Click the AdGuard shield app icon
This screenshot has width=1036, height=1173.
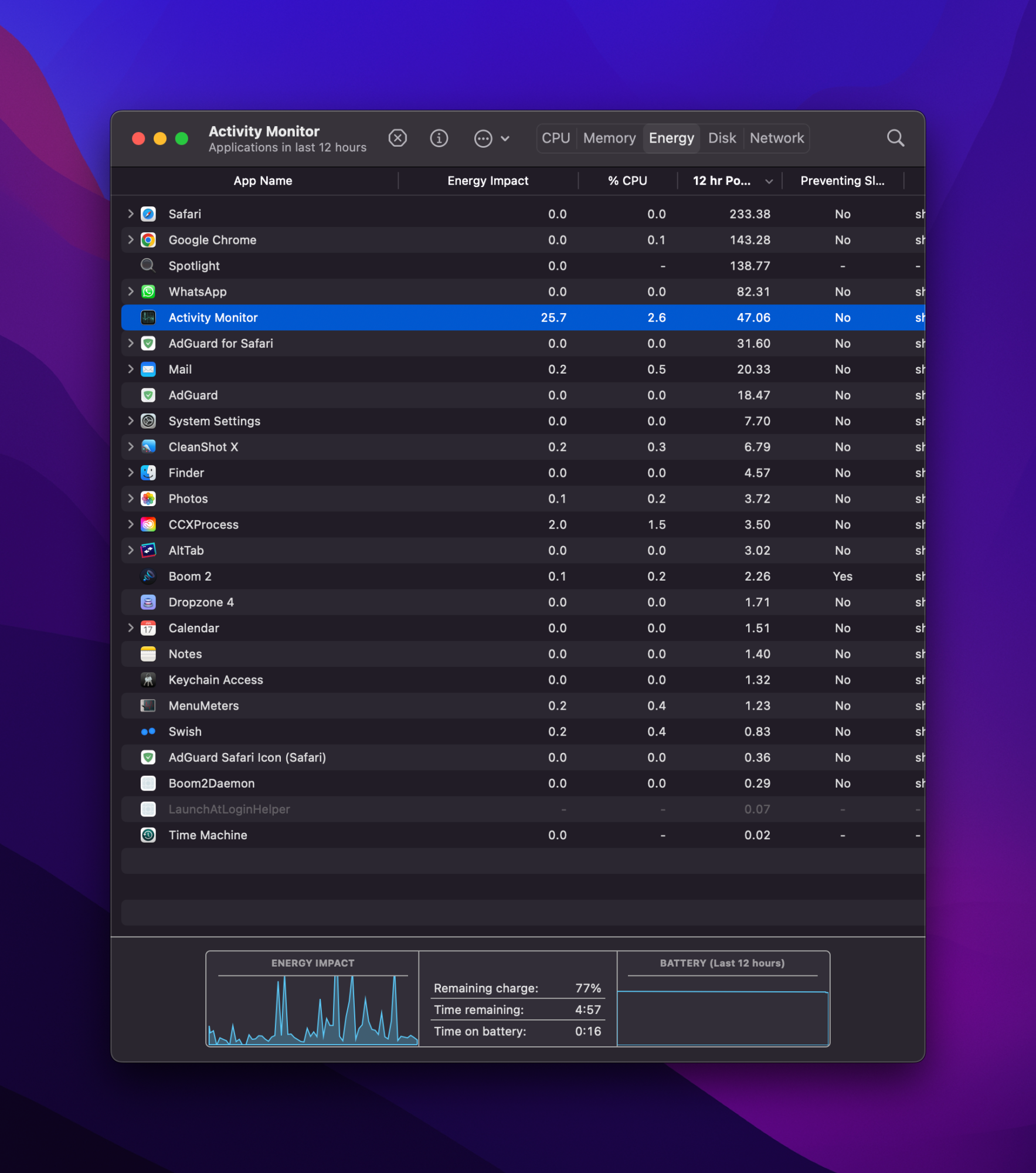click(148, 395)
